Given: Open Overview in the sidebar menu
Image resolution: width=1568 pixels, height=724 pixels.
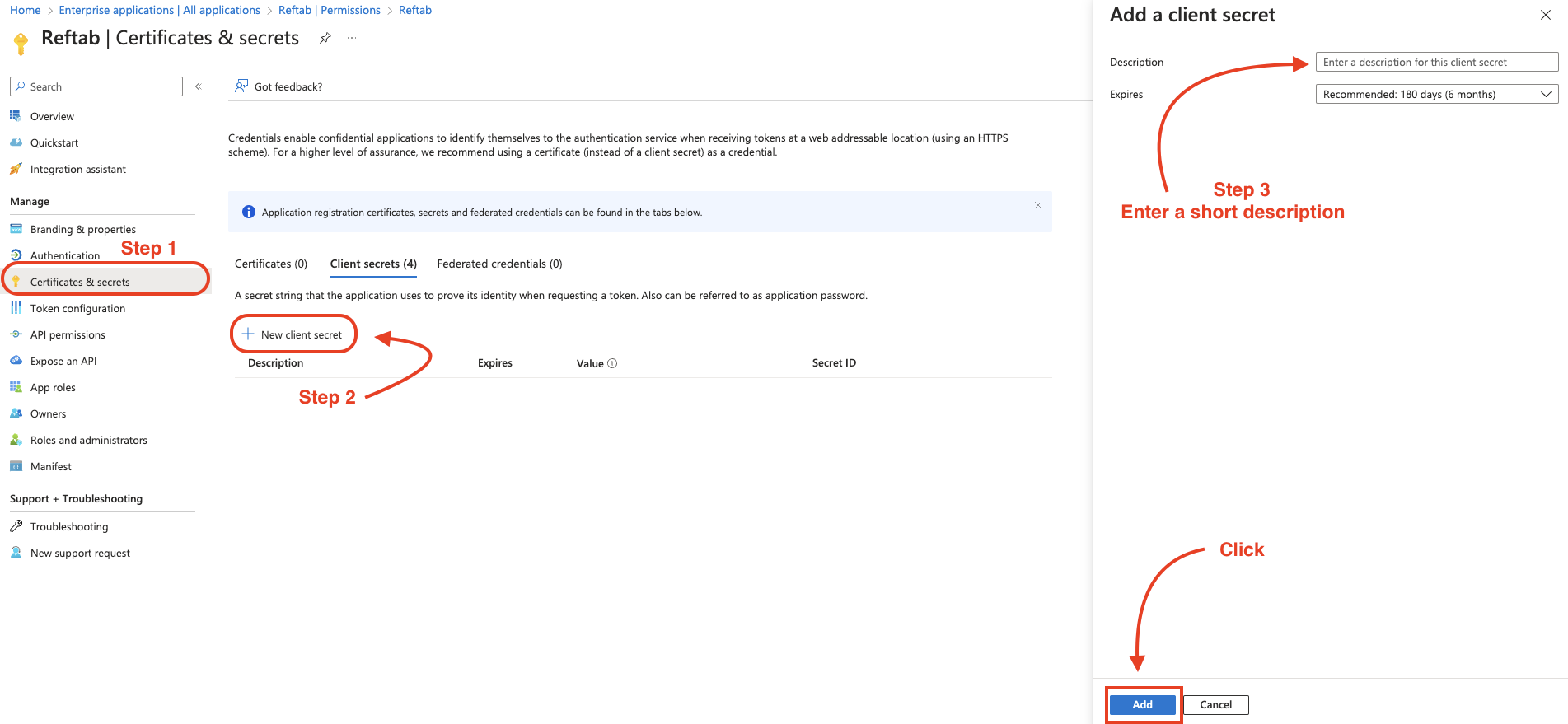Looking at the screenshot, I should pyautogui.click(x=52, y=116).
